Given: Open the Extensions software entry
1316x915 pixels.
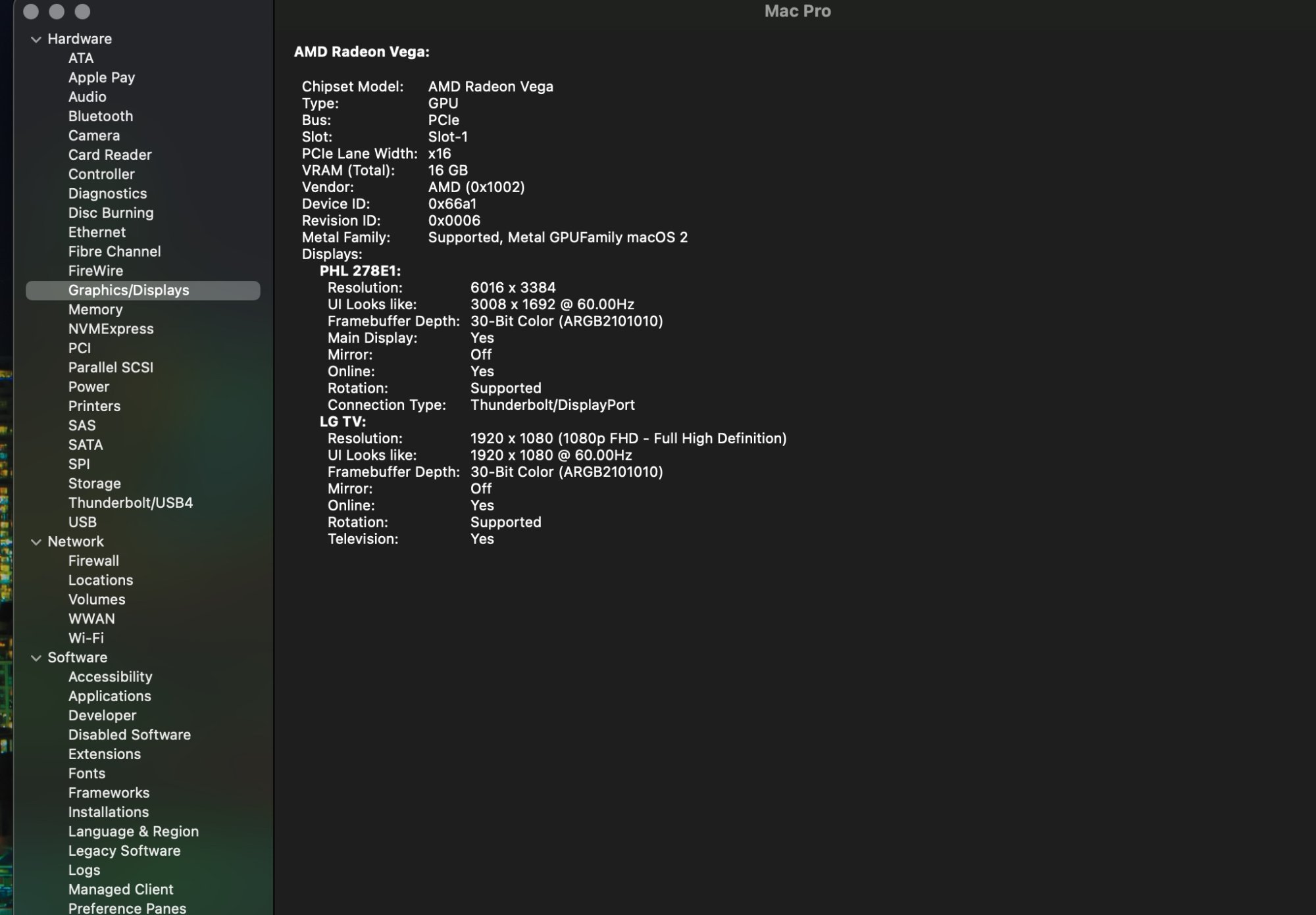Looking at the screenshot, I should pyautogui.click(x=105, y=754).
